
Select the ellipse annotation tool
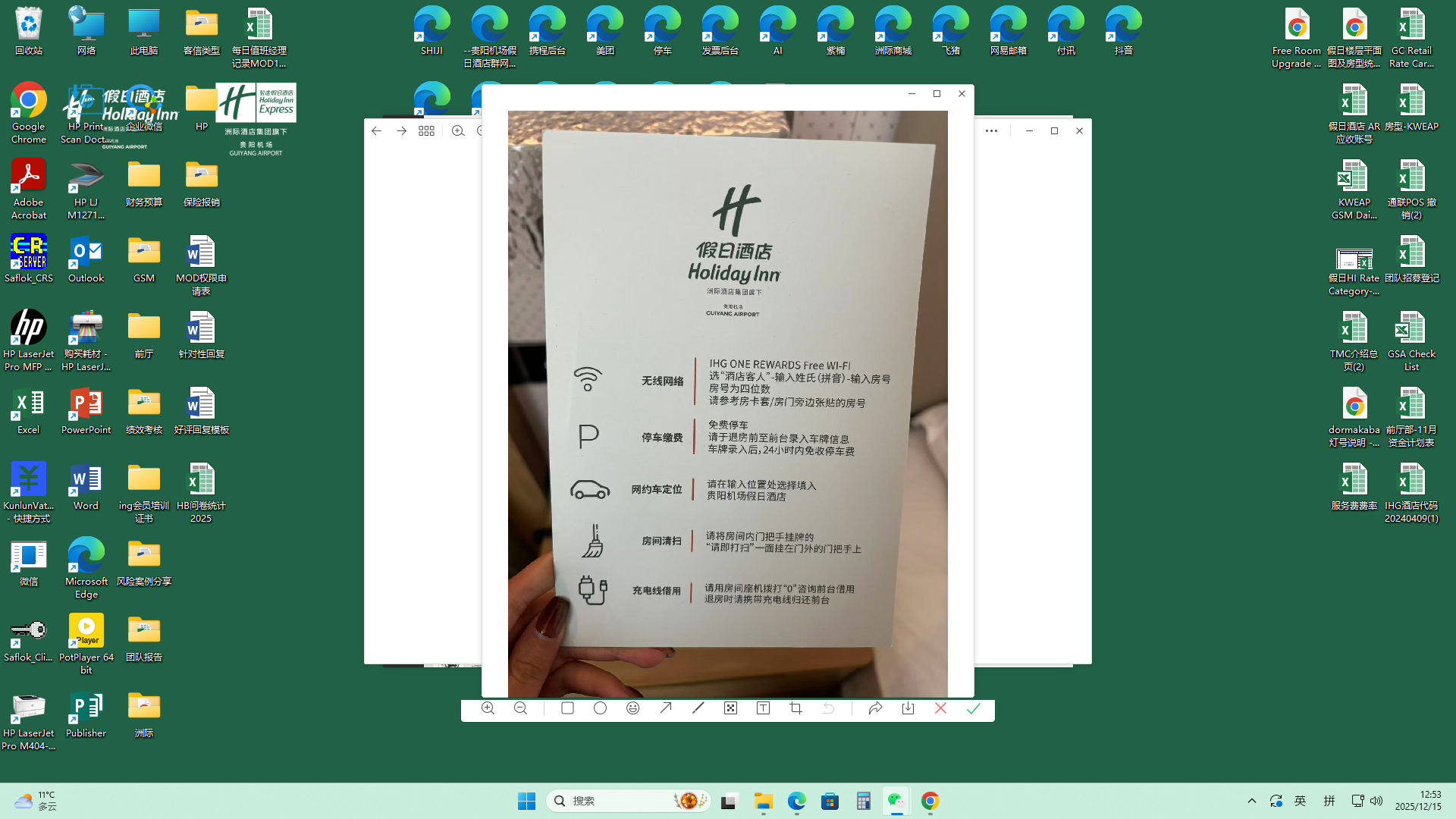point(600,708)
